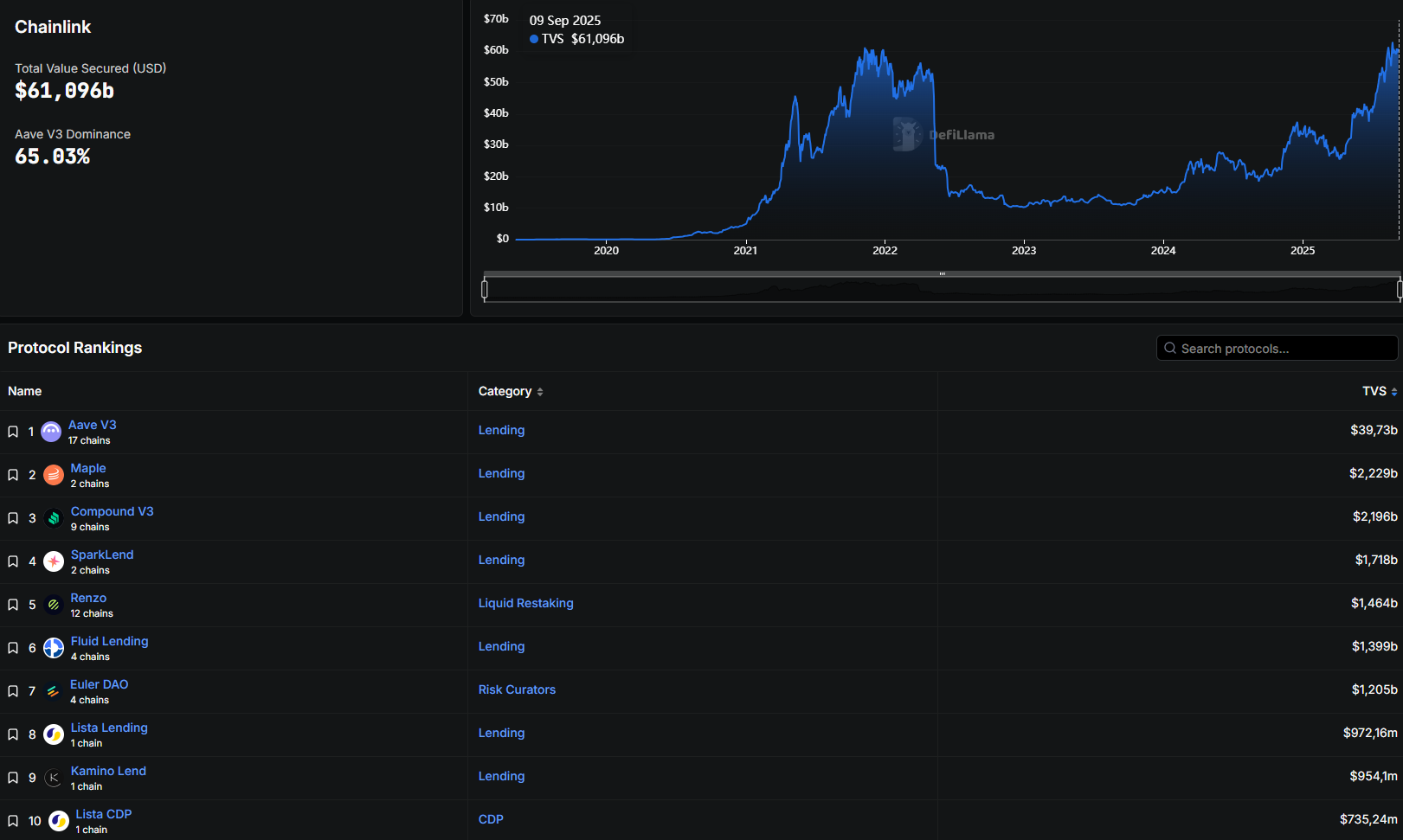Open the Renzo protocol link

click(x=88, y=598)
